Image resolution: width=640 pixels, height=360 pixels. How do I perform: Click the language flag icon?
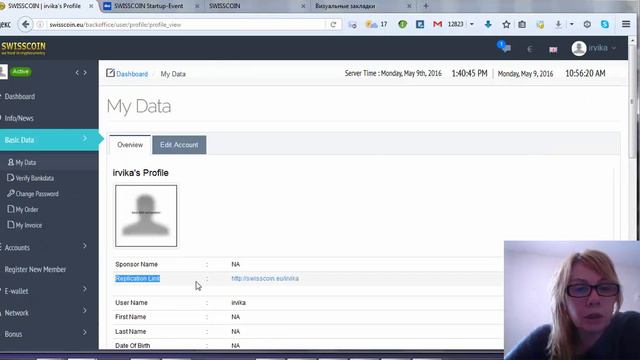pyautogui.click(x=553, y=49)
